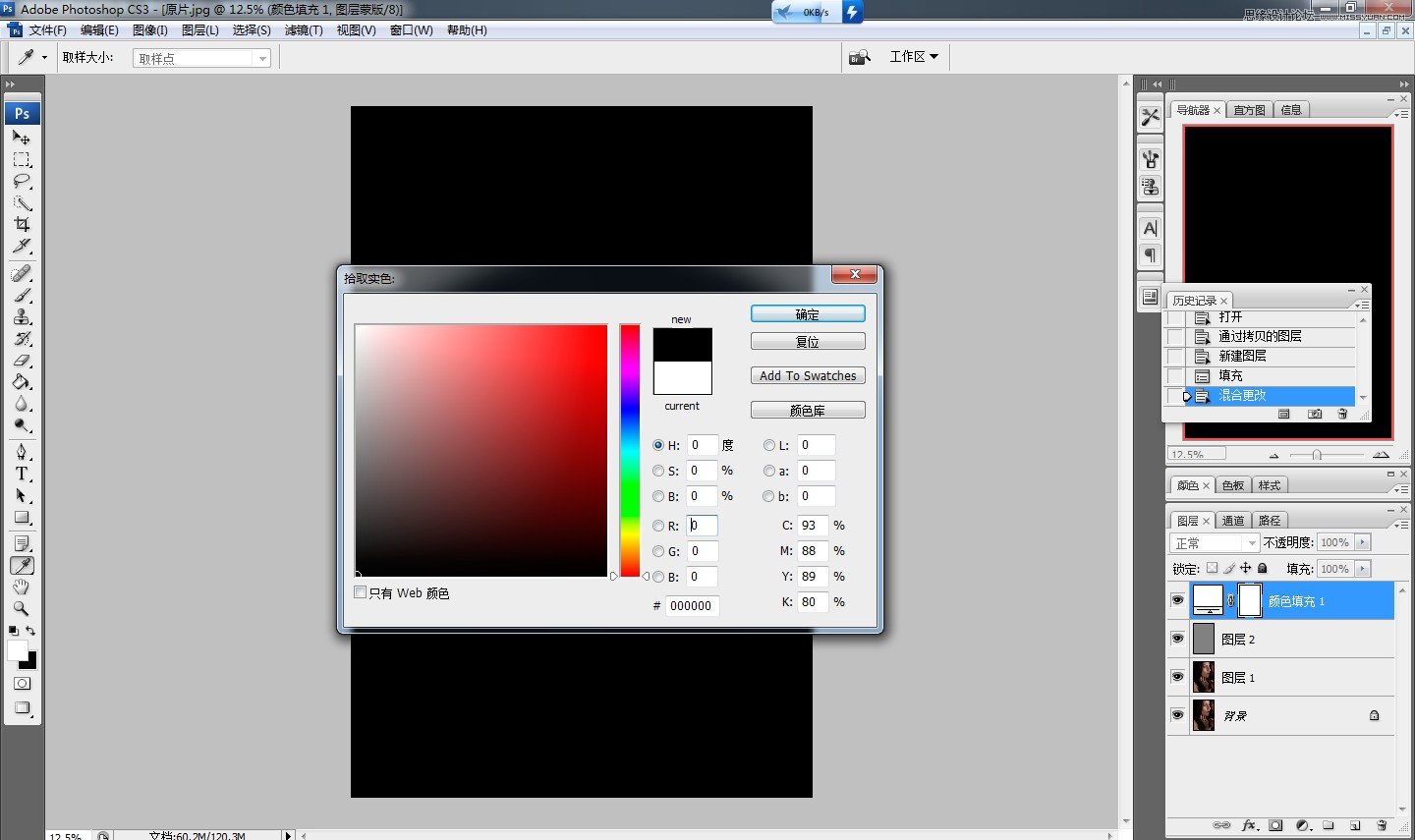Select the Eraser tool
This screenshot has height=840, width=1415.
coord(22,361)
